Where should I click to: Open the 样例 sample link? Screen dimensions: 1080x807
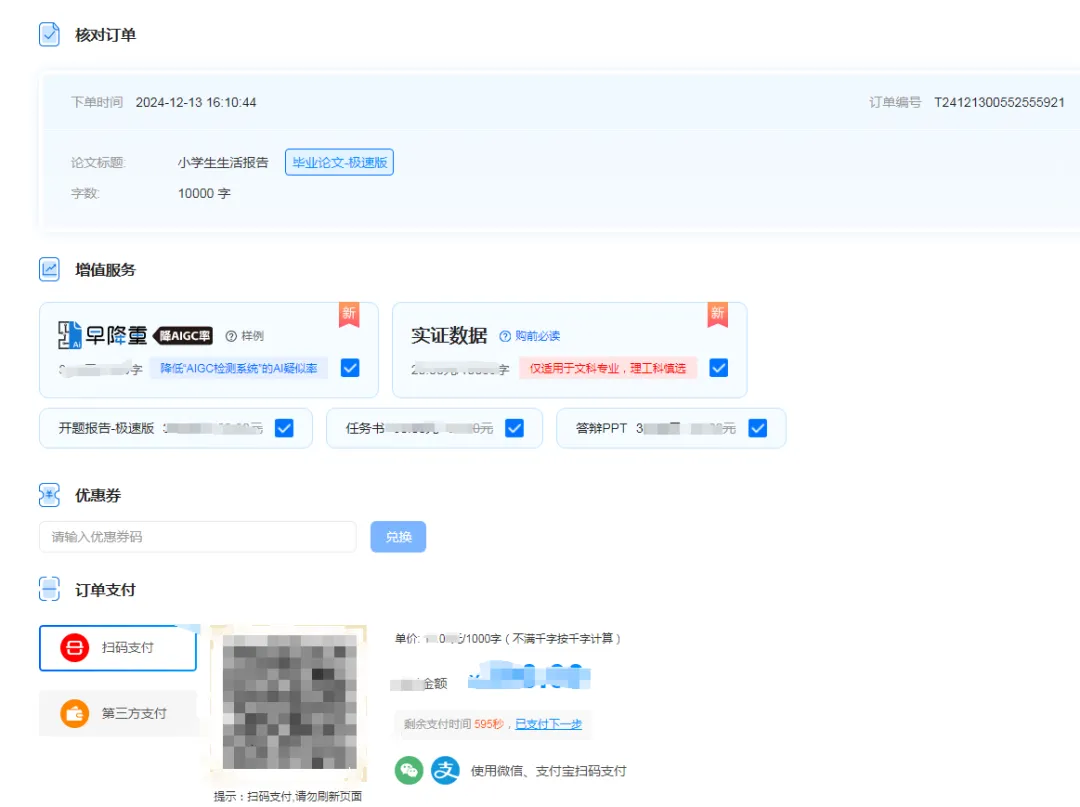point(252,336)
